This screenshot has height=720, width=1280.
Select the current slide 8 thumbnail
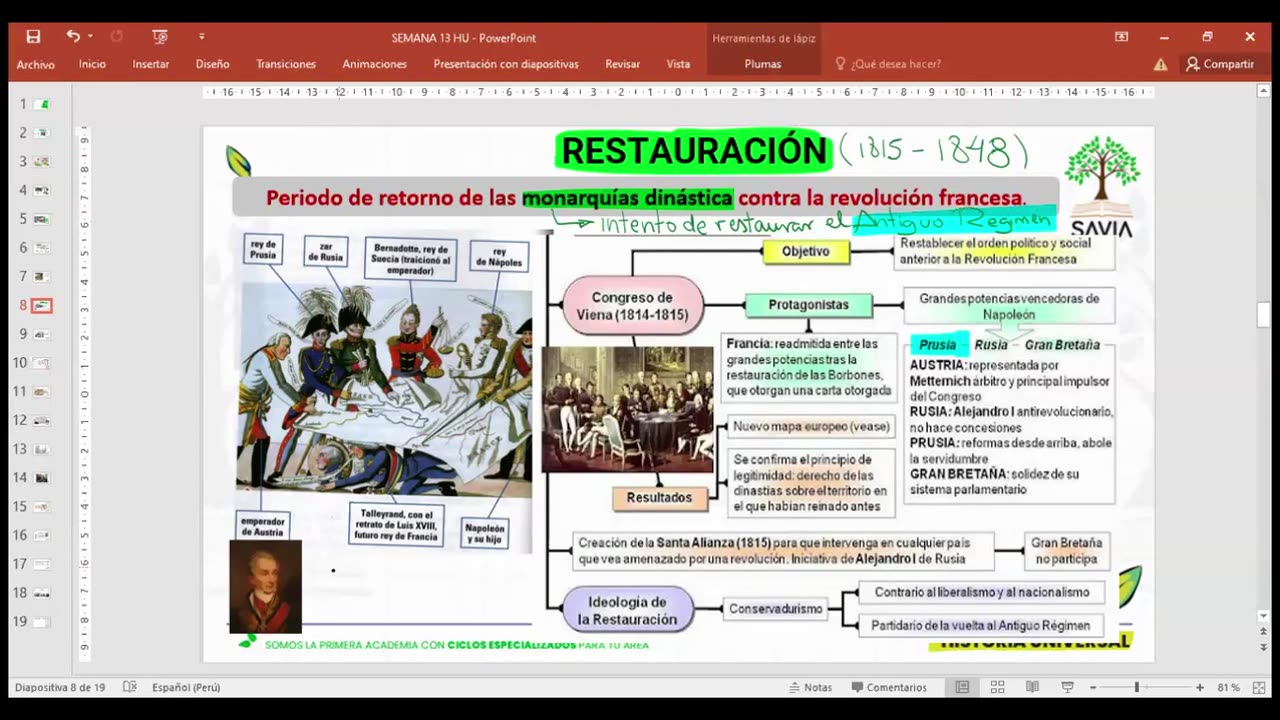42,305
